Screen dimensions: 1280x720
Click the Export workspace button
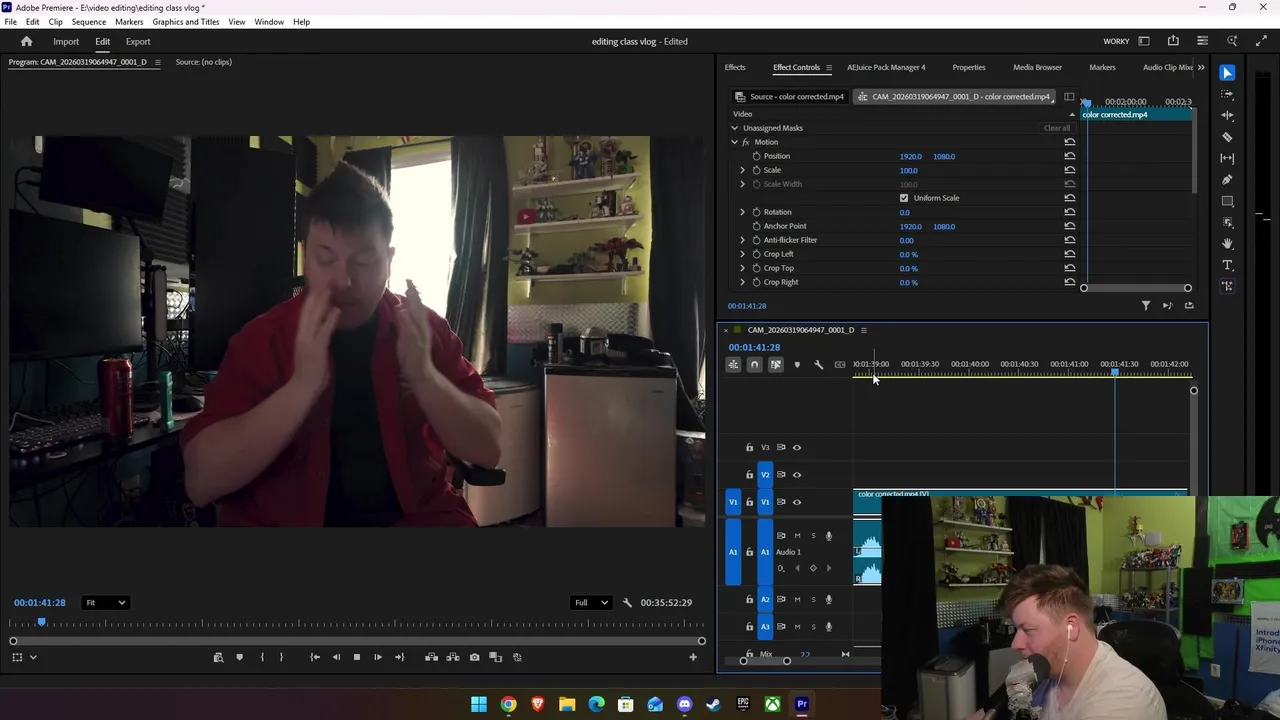click(x=138, y=42)
